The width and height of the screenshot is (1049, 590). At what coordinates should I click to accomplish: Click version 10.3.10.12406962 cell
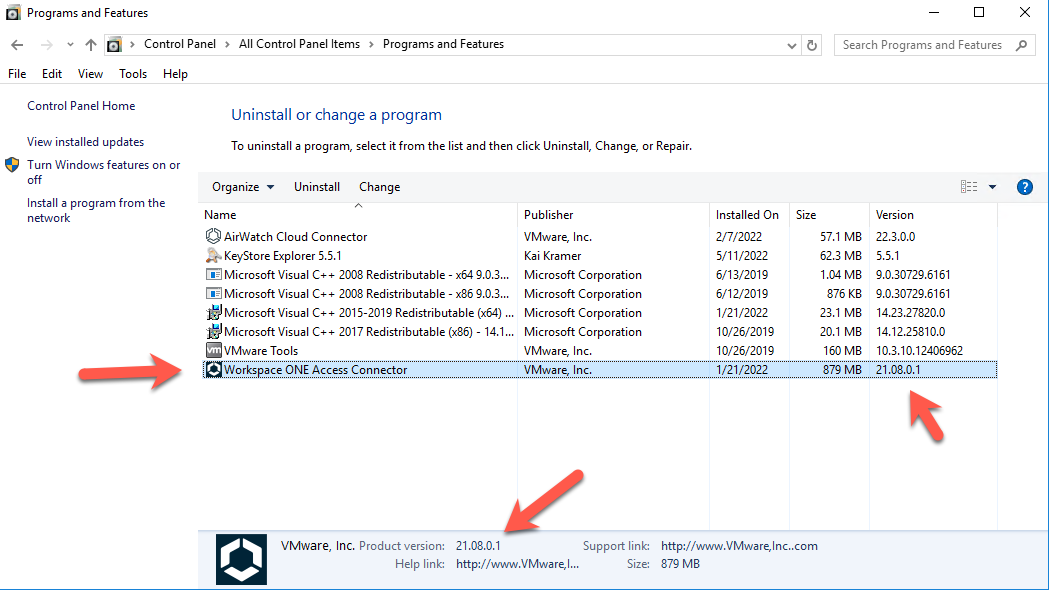pos(919,351)
